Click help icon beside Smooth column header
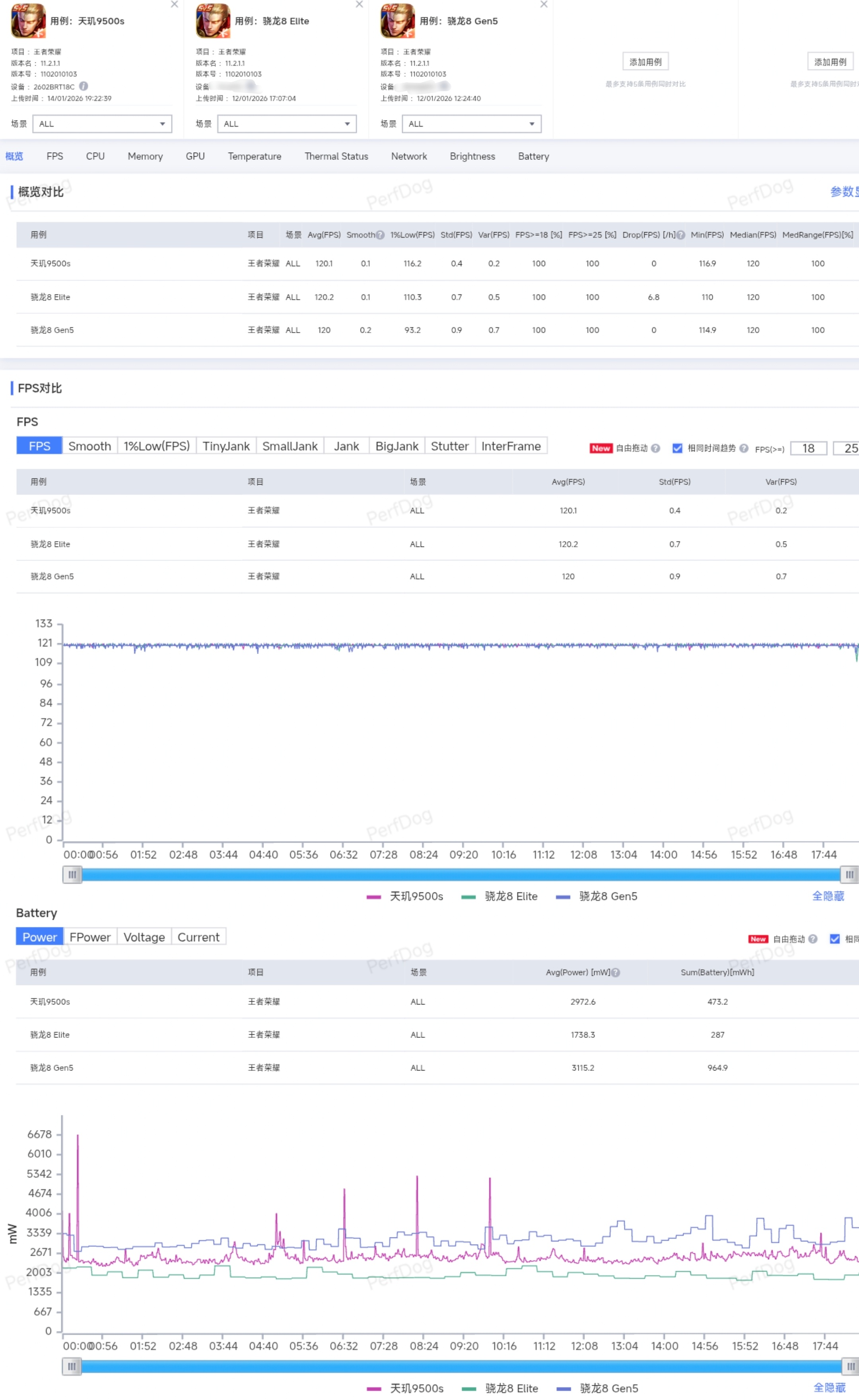 point(380,235)
